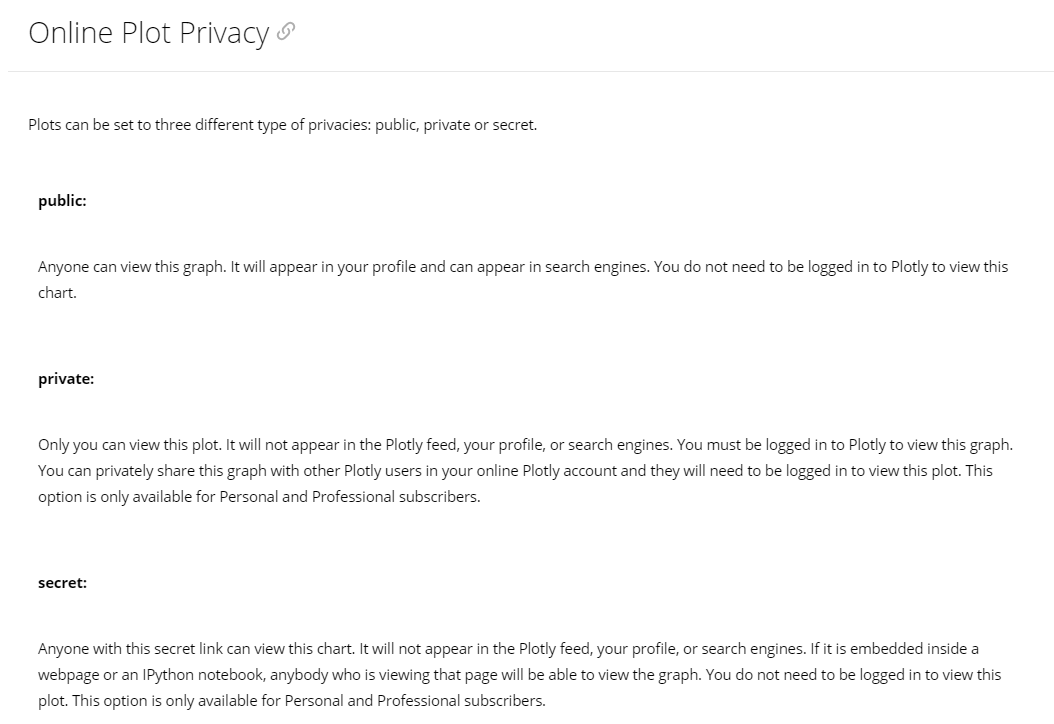Click the intro sentence about three privacy types
Image resolution: width=1054 pixels, height=724 pixels.
tap(282, 125)
